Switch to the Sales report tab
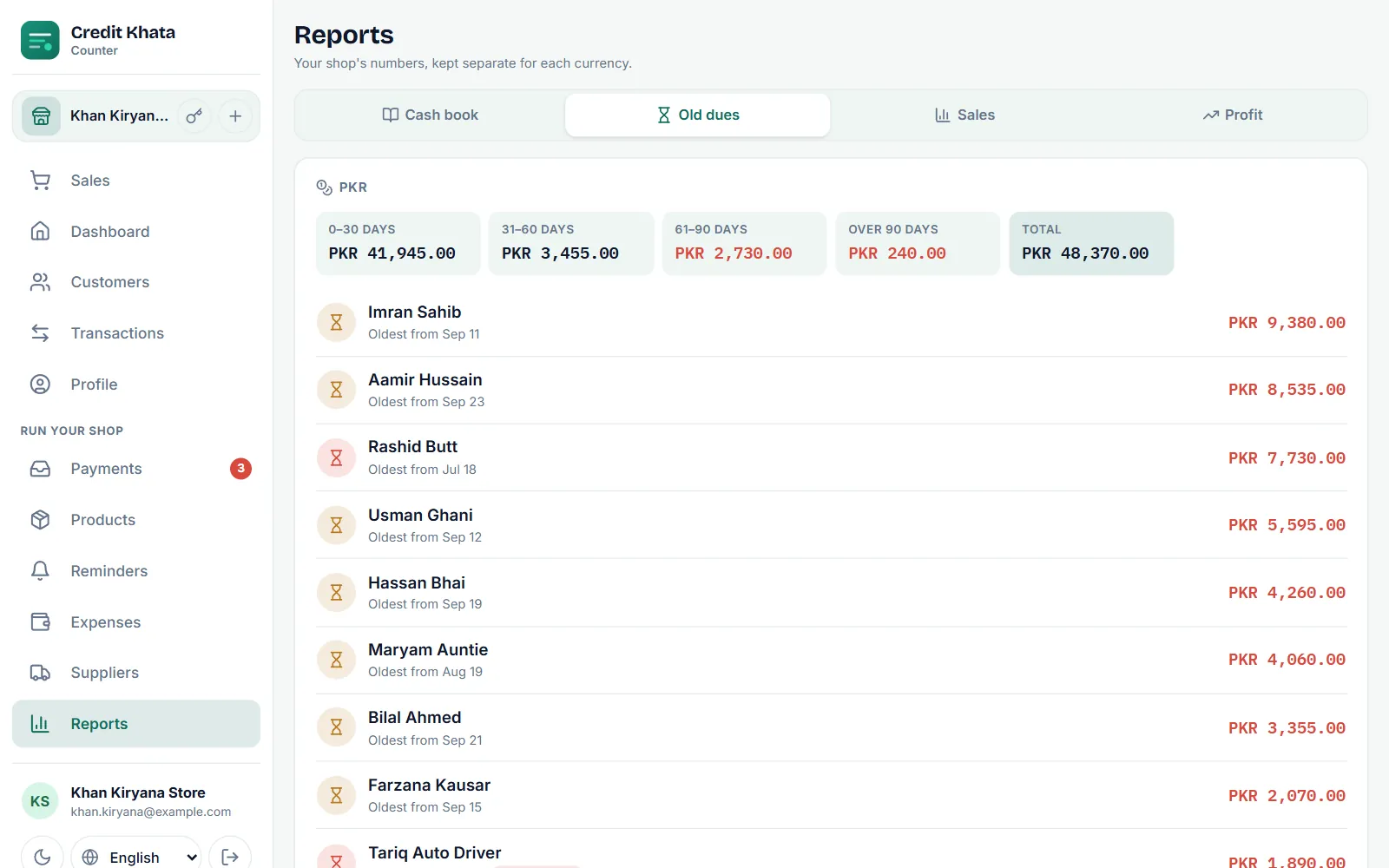Image resolution: width=1389 pixels, height=868 pixels. (x=964, y=115)
